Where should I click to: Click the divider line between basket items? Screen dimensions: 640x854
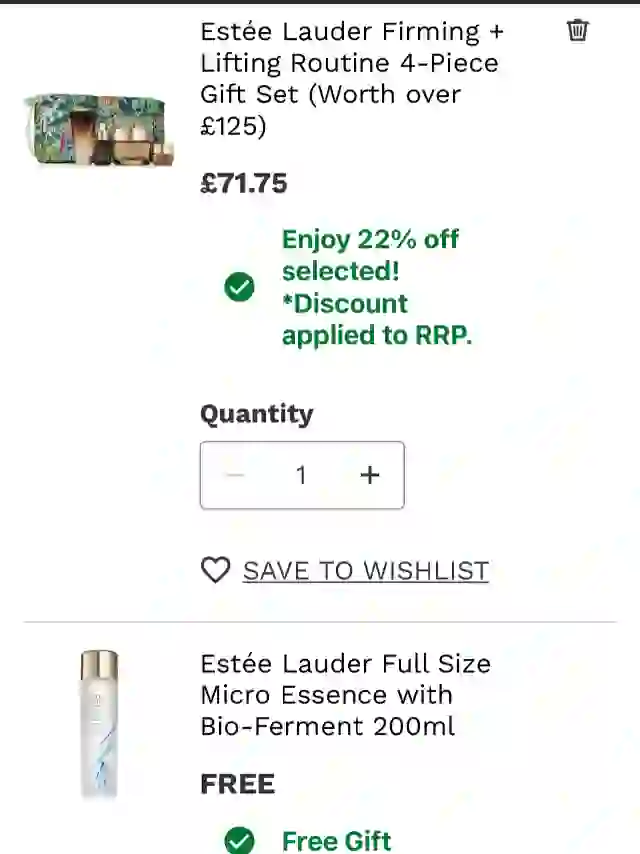[x=320, y=621]
